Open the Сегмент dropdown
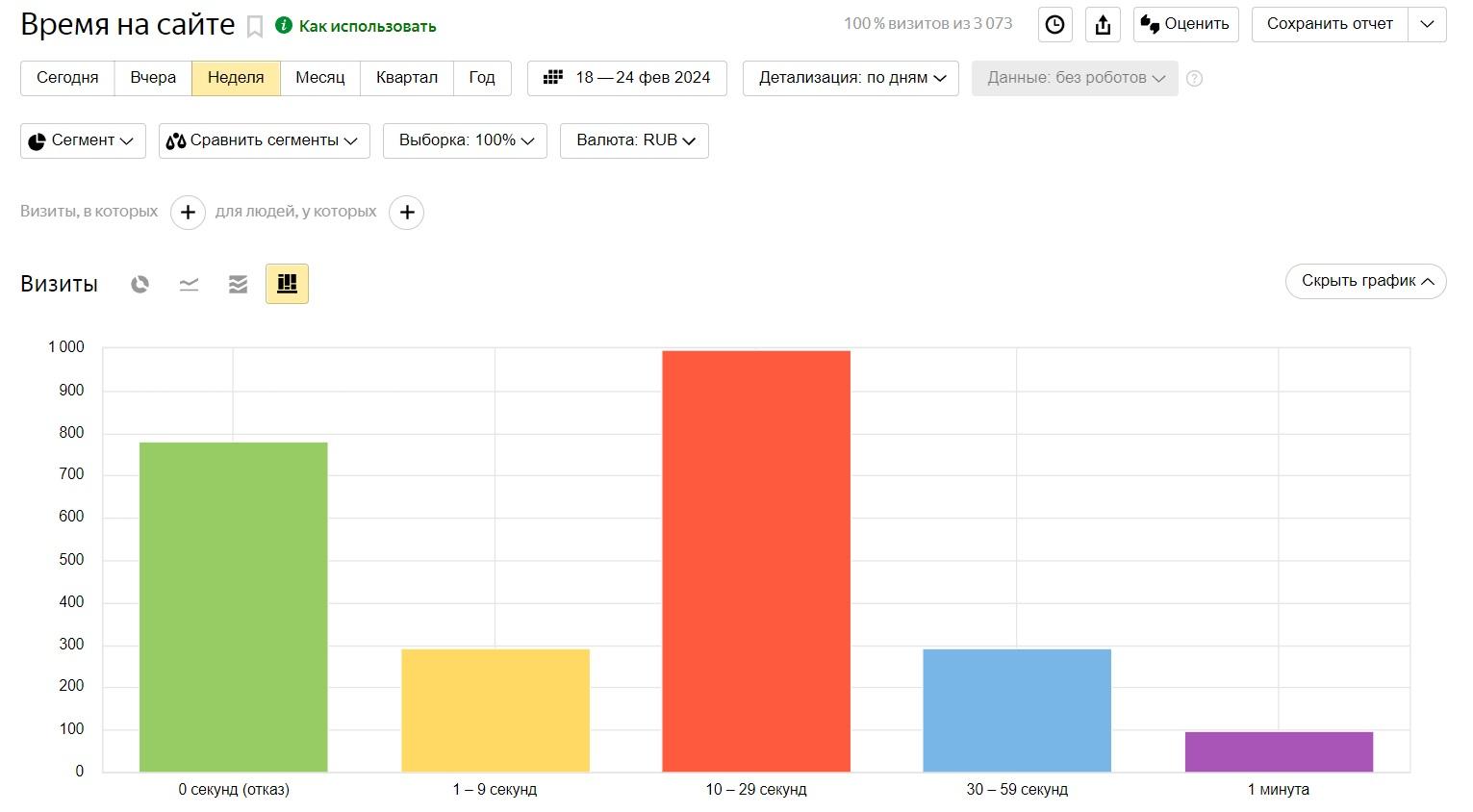 pos(83,140)
